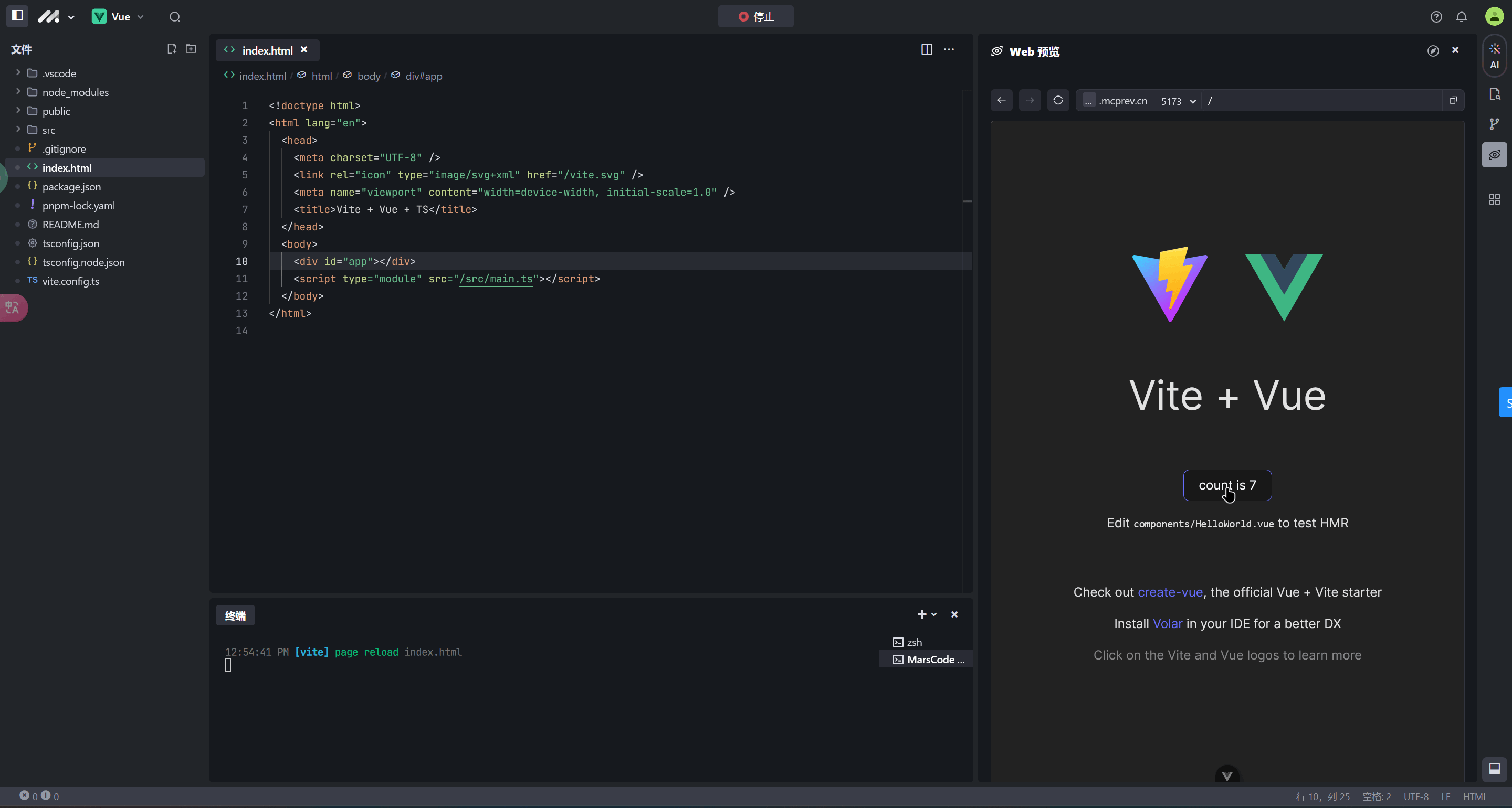Open new terminal type dropdown arrow

(x=934, y=614)
